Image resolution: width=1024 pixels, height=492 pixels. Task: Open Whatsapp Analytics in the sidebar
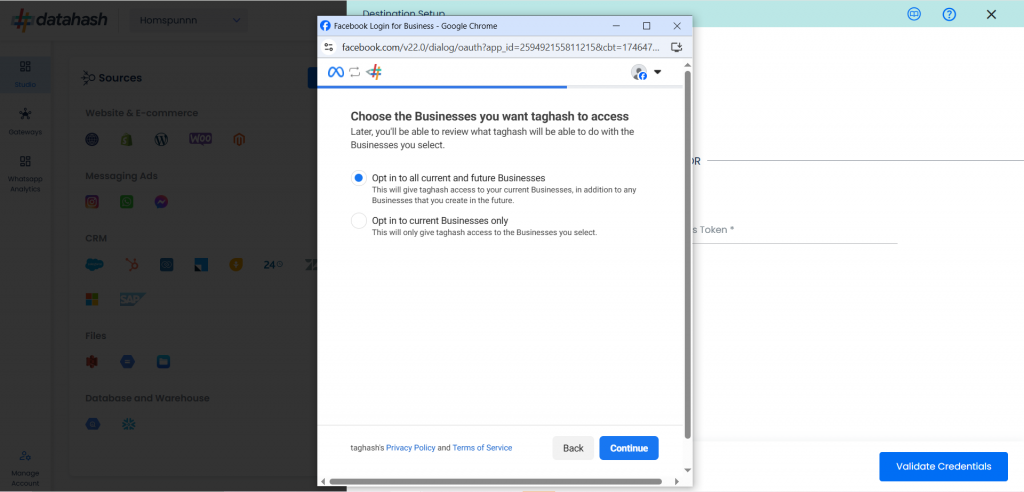[25, 174]
